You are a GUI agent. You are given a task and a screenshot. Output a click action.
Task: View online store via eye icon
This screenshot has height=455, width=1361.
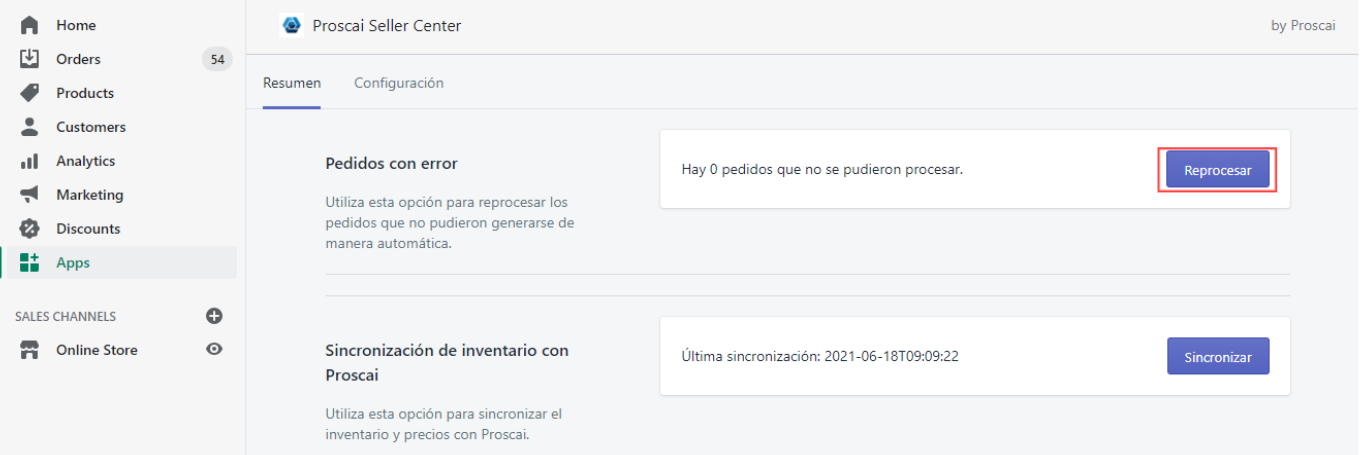[x=214, y=350]
